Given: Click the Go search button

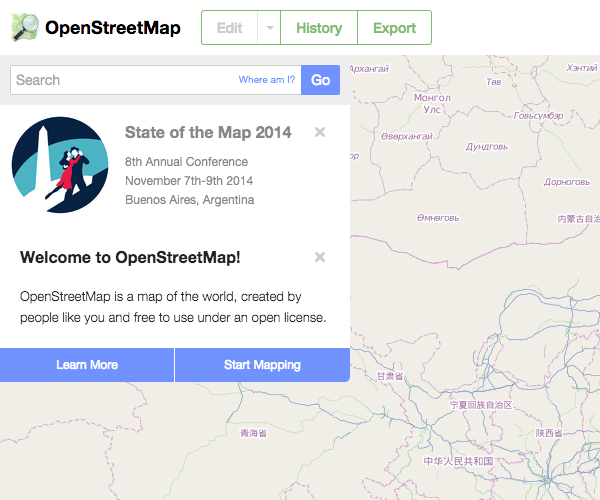Looking at the screenshot, I should (x=321, y=80).
